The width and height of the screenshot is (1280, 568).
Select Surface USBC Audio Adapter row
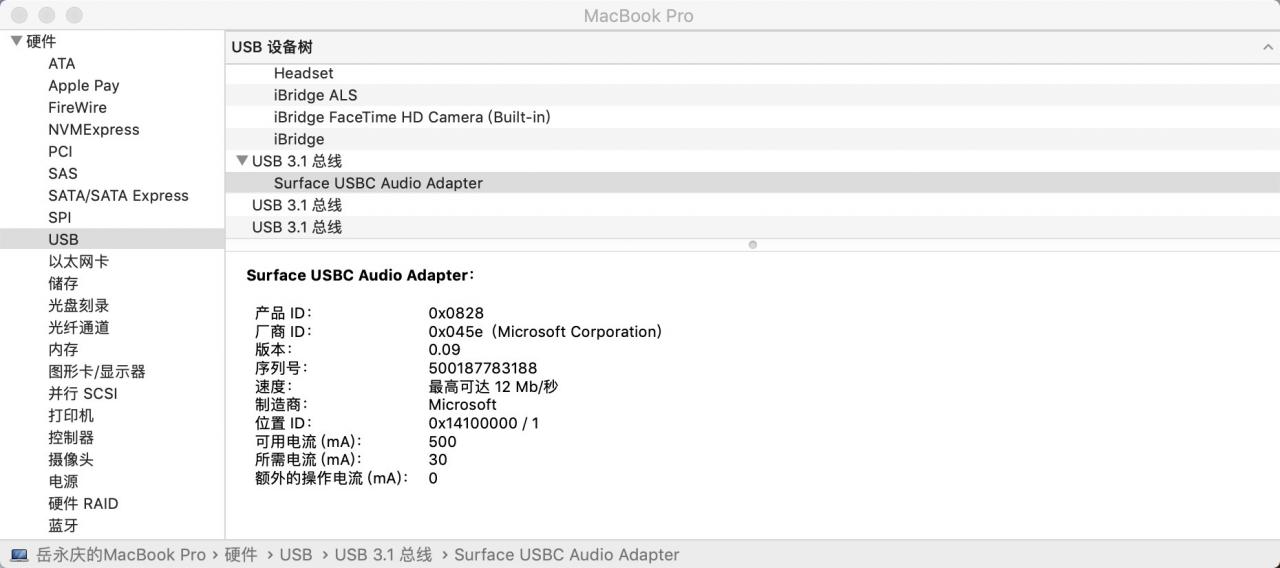[x=752, y=183]
